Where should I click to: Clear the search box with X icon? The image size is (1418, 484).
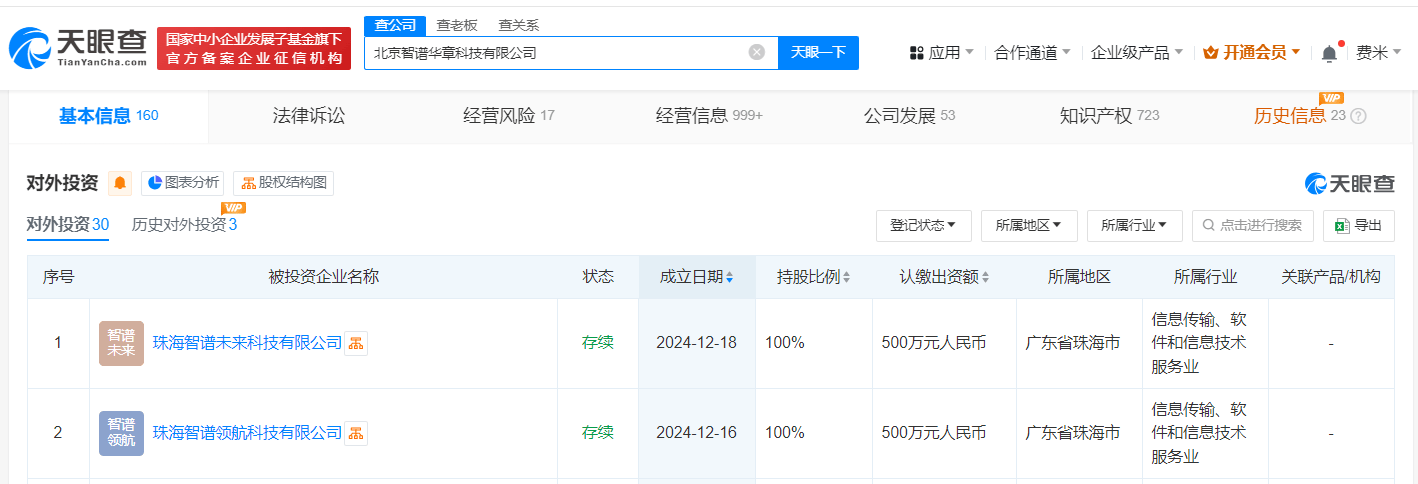[757, 52]
